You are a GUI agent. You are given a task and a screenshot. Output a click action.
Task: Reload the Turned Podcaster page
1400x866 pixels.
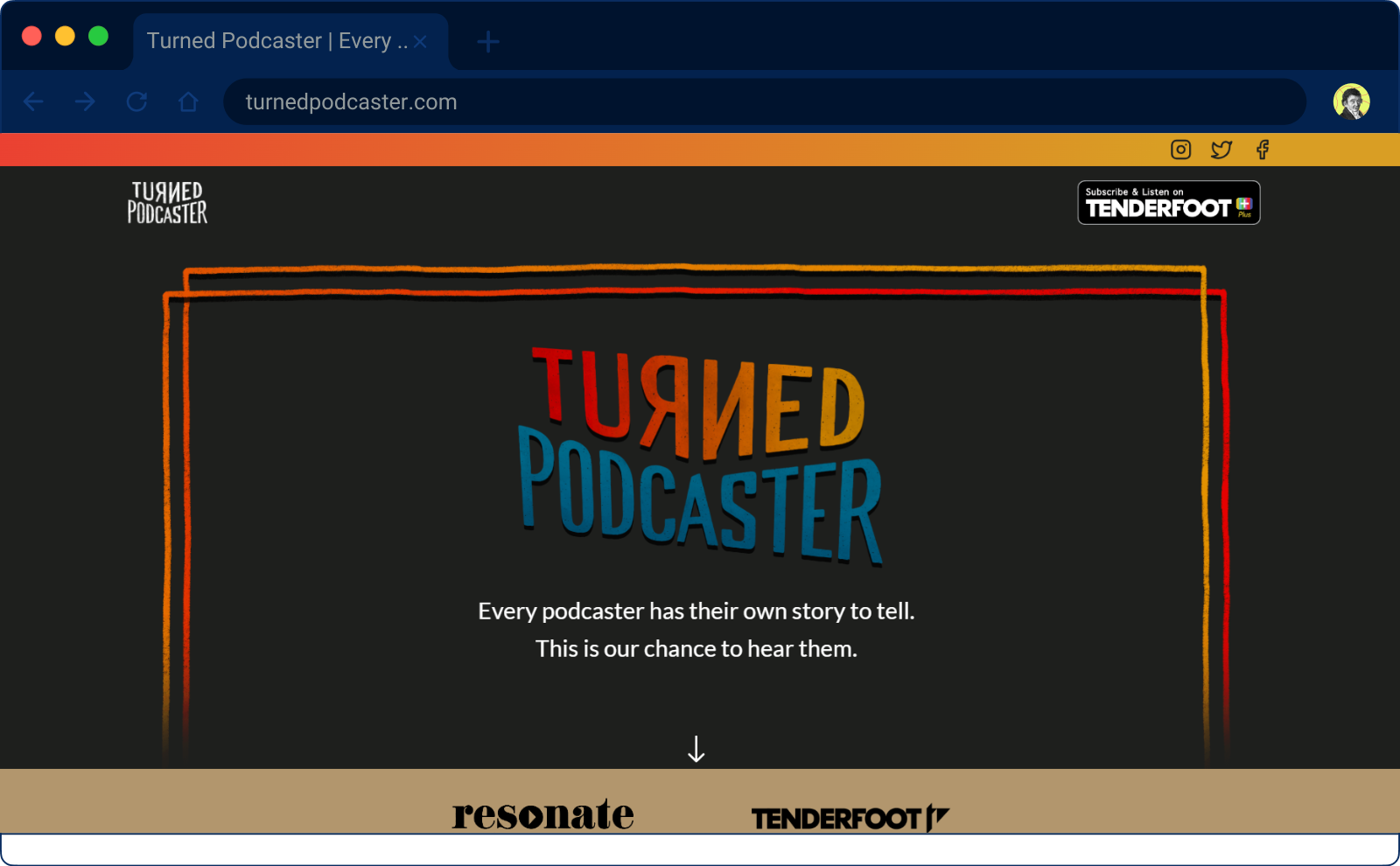136,101
